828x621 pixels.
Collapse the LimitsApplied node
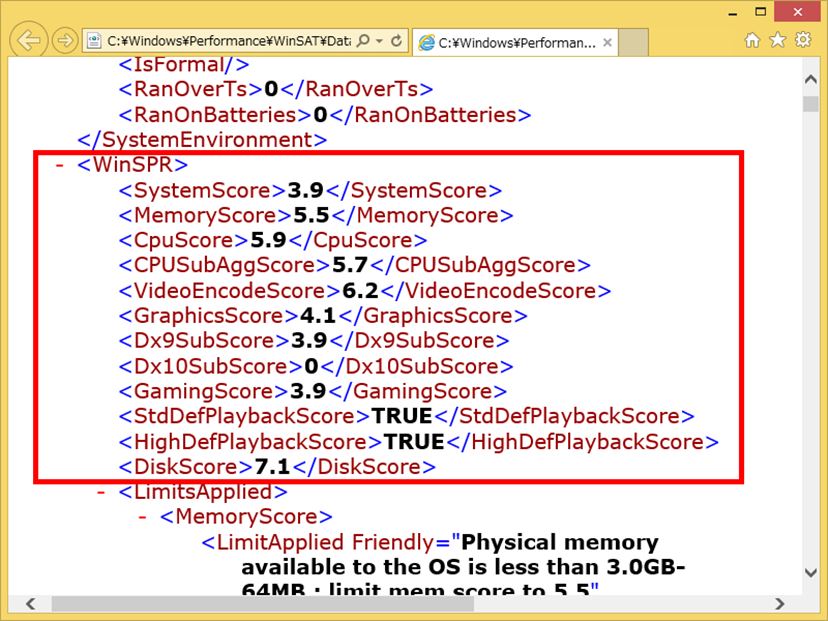tap(101, 492)
